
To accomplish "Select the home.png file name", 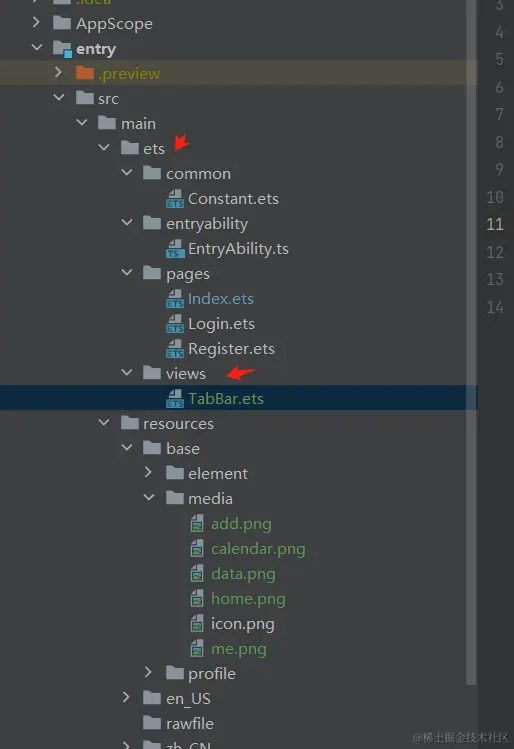I will (x=248, y=599).
